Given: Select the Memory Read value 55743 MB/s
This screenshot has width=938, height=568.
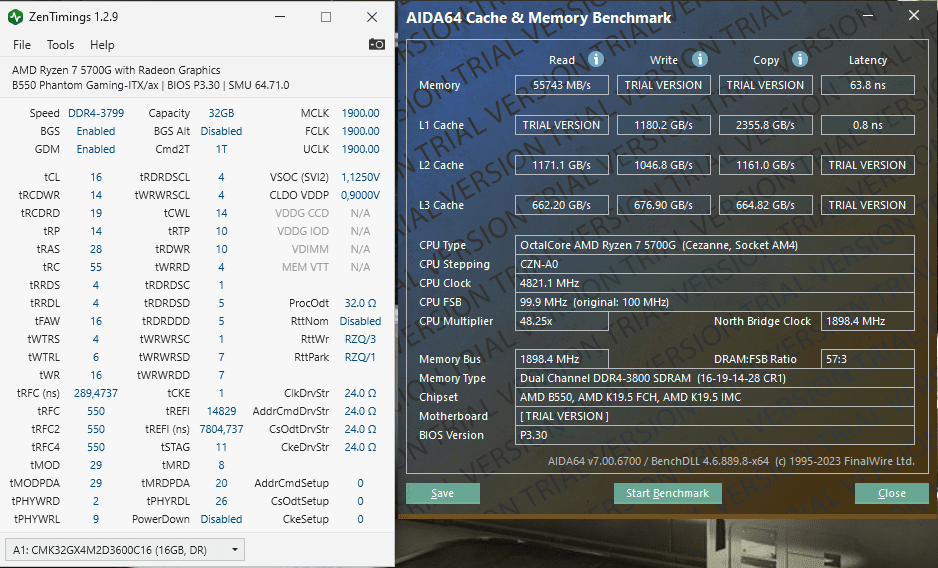Looking at the screenshot, I should 562,85.
